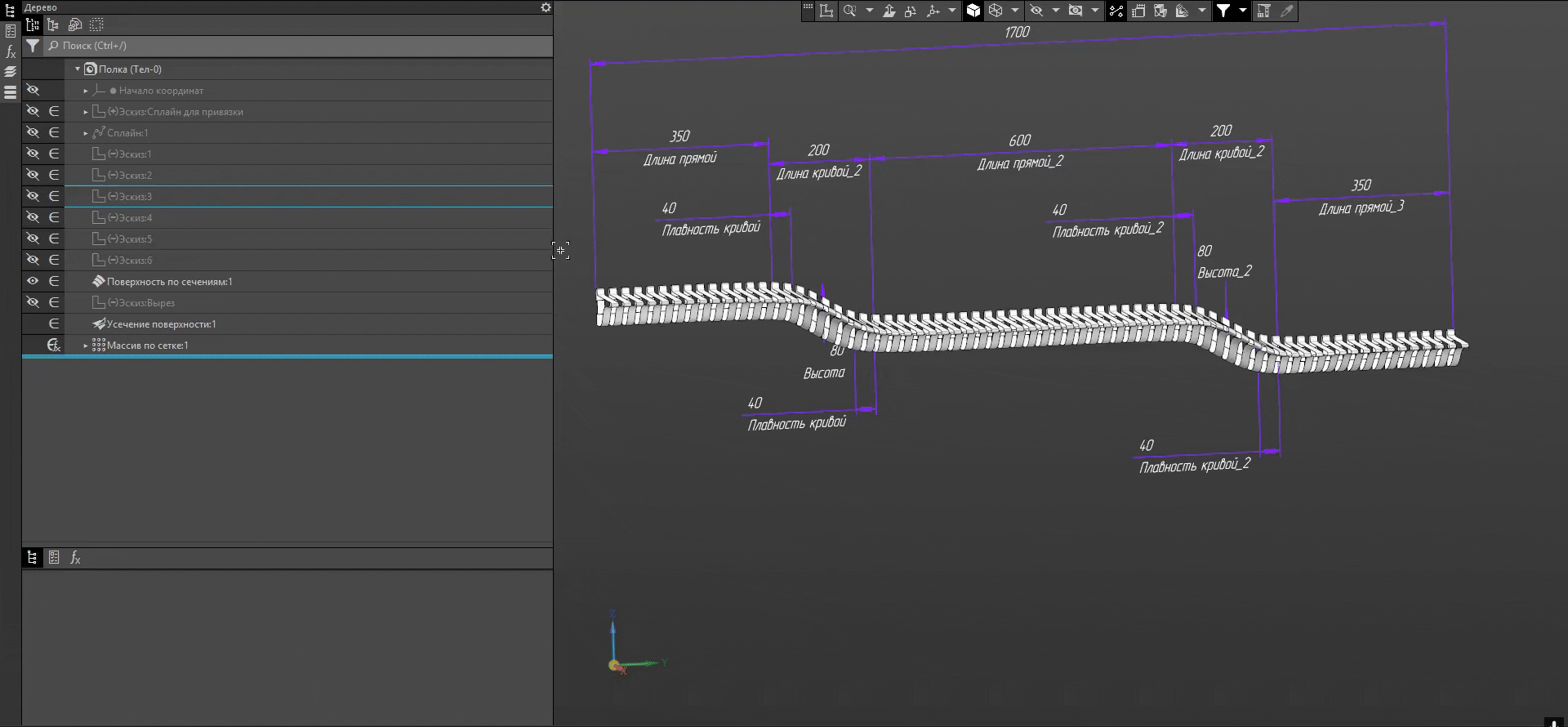Click the funnel filter icon in viewport toolbar
This screenshot has height=727, width=1568.
(1223, 11)
